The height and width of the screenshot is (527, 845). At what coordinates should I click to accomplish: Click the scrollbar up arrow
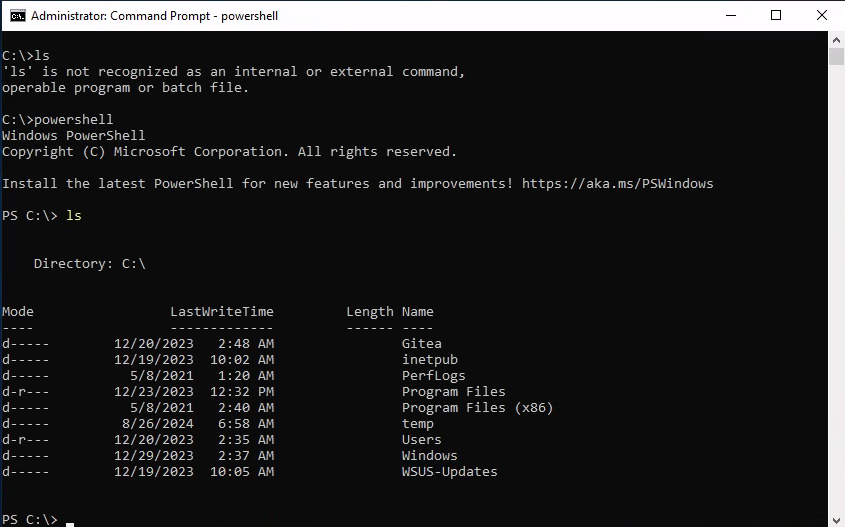[x=837, y=39]
